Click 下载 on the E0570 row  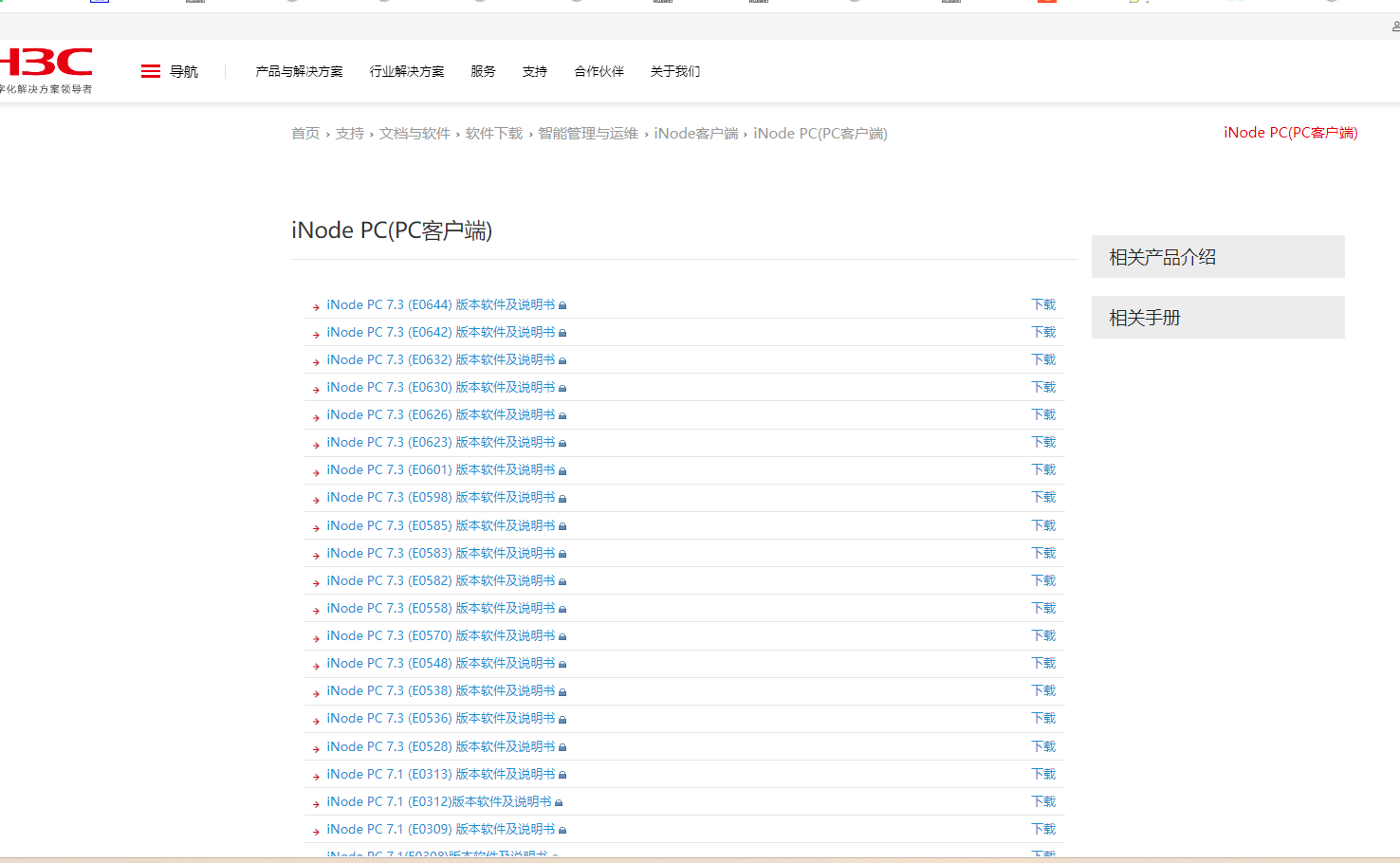click(x=1043, y=635)
